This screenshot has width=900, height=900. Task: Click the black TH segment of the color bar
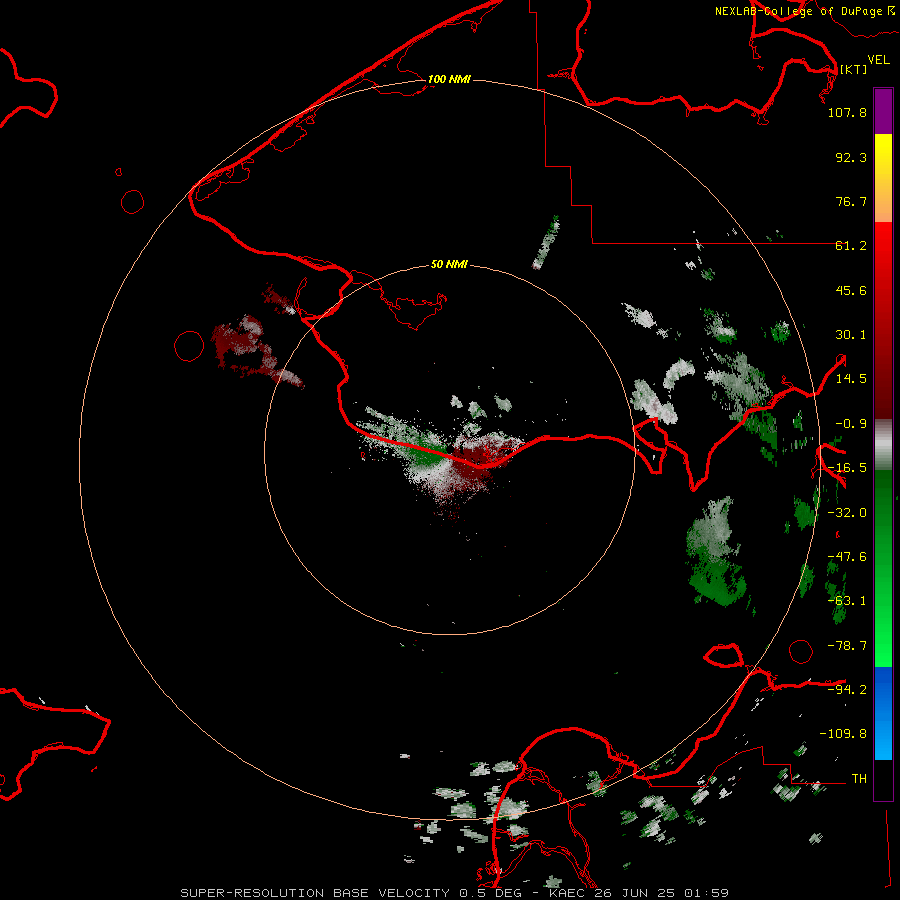tap(883, 780)
